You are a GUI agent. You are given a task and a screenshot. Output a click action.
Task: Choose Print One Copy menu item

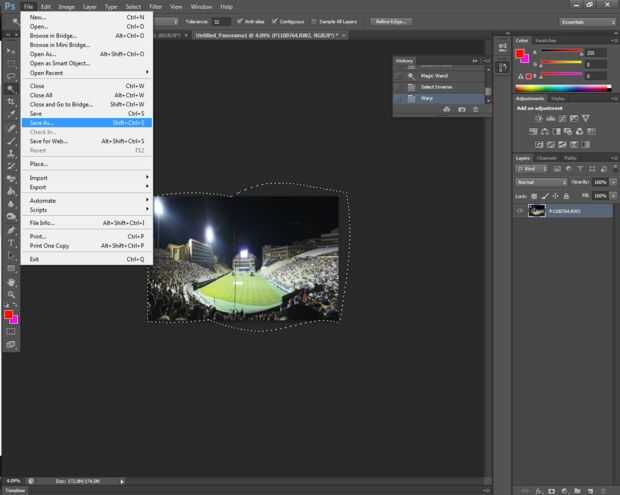click(x=87, y=246)
